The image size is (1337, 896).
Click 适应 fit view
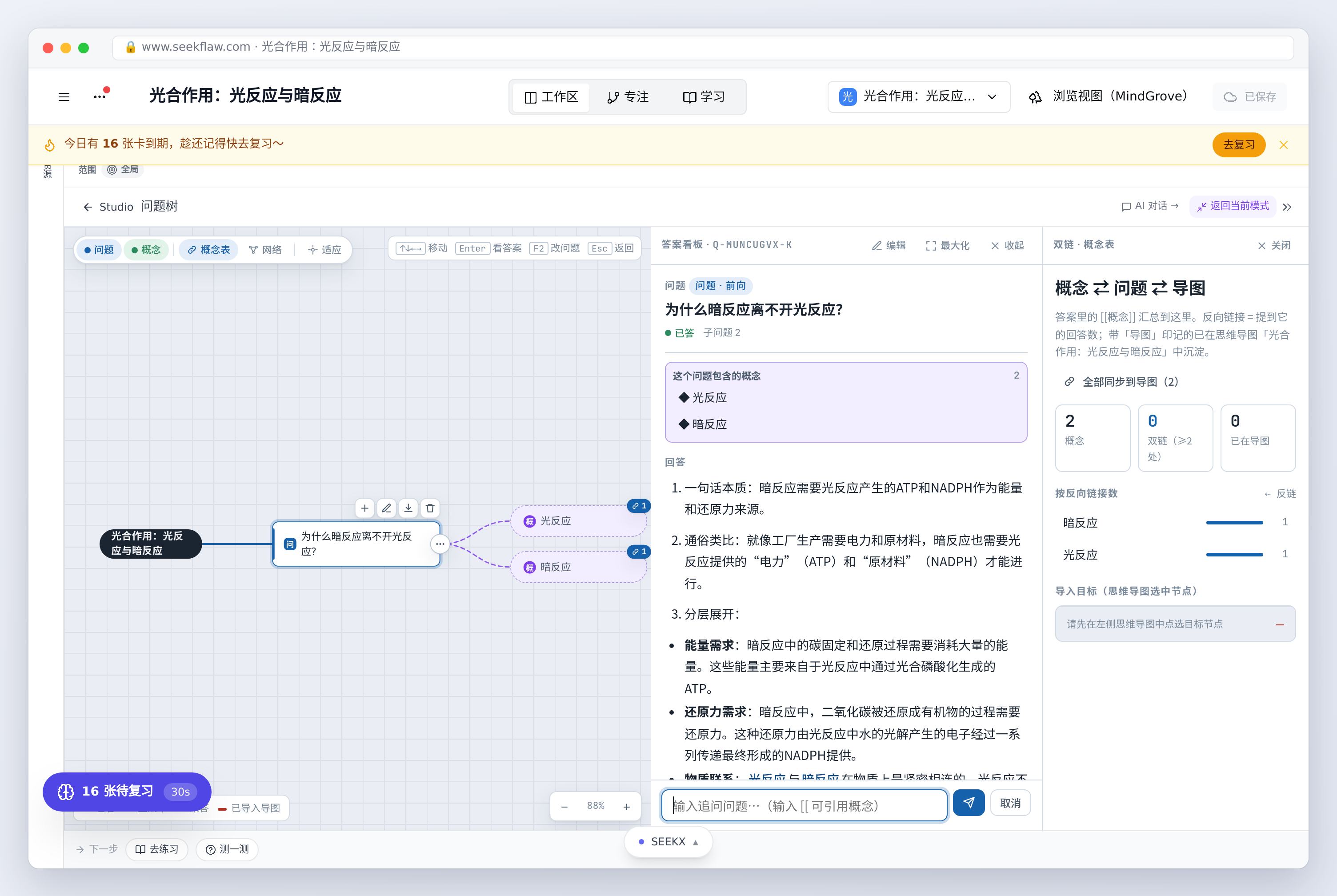tap(324, 250)
